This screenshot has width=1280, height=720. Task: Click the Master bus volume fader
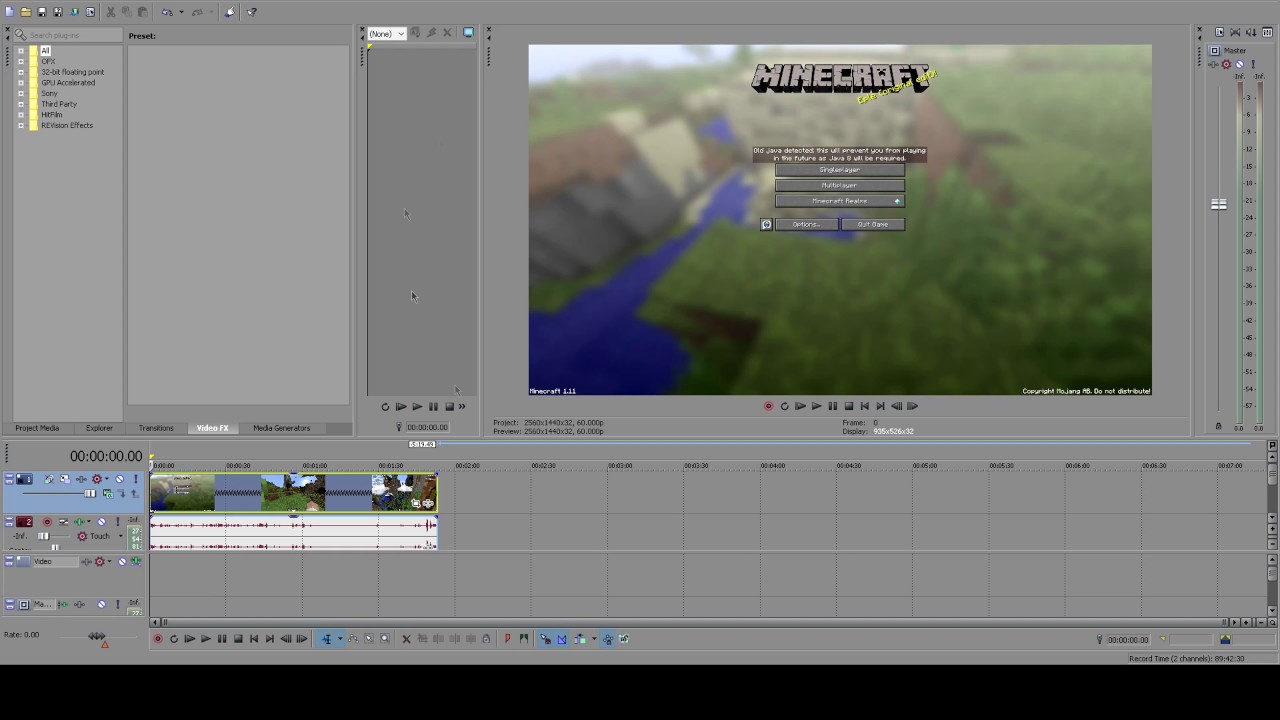click(x=1218, y=204)
